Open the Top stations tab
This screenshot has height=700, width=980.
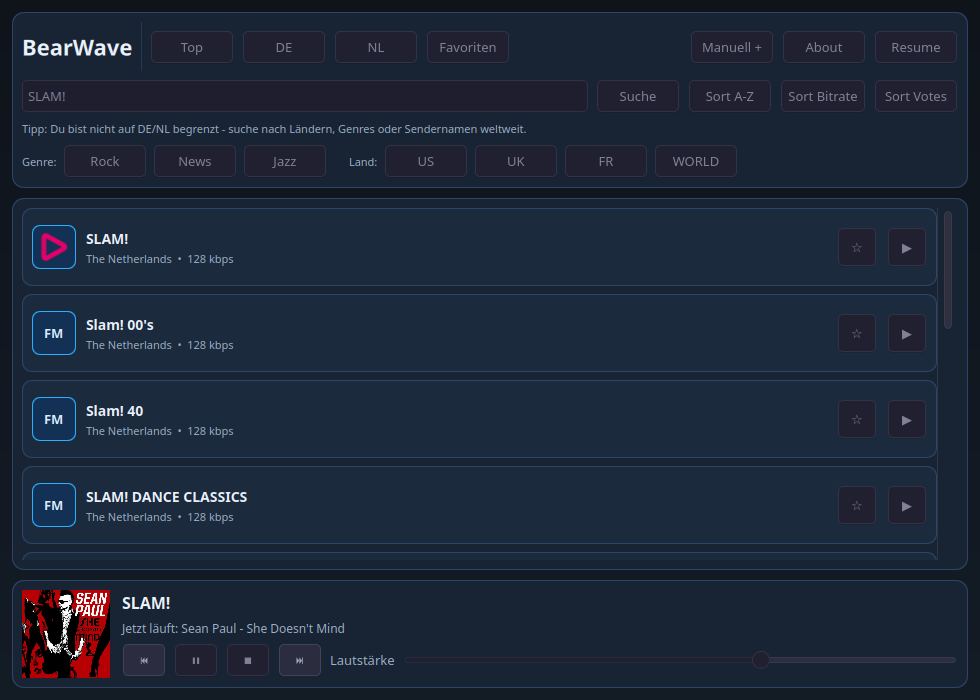click(x=192, y=47)
